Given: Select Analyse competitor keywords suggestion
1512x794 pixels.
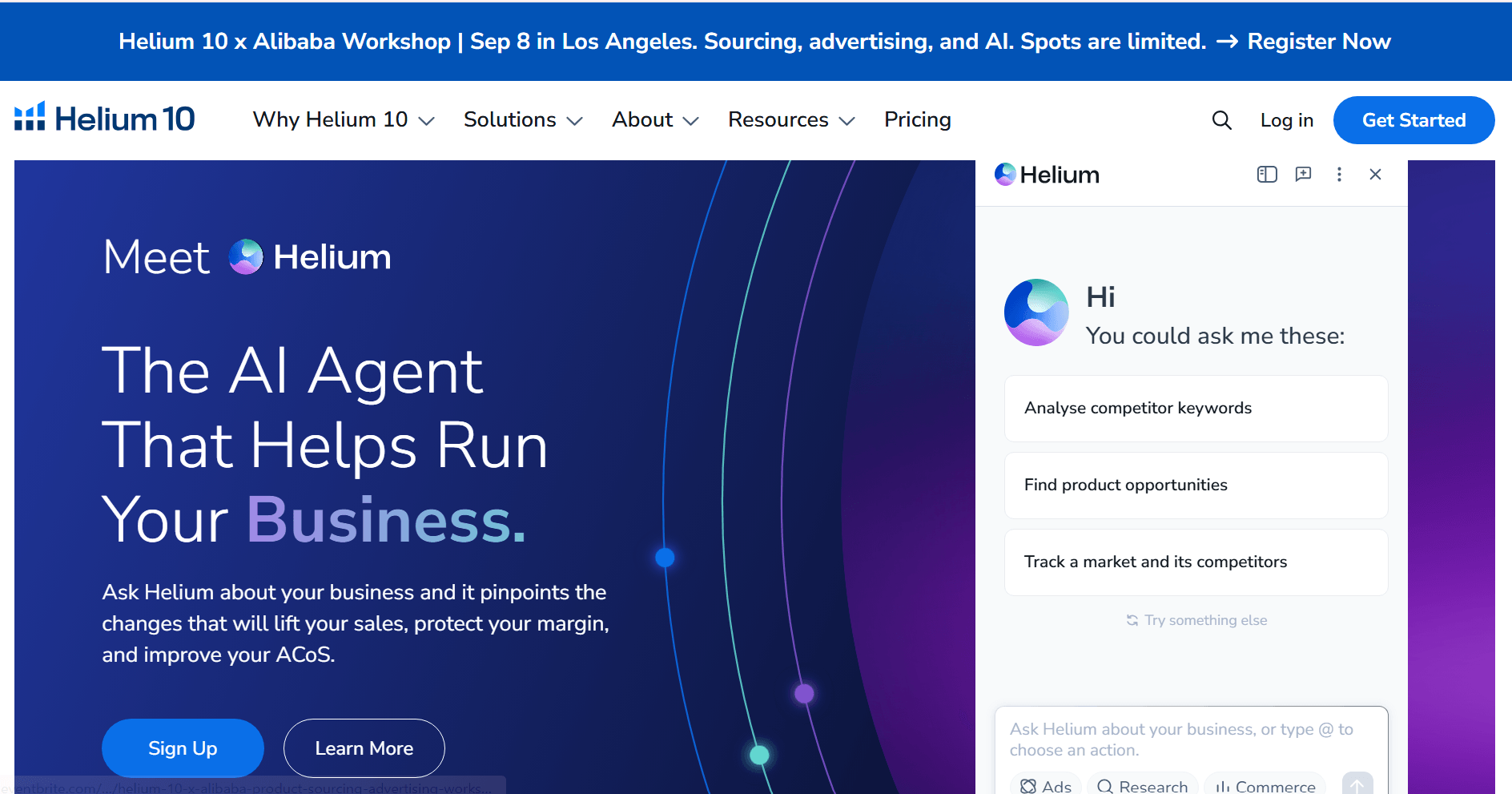Looking at the screenshot, I should (x=1196, y=408).
